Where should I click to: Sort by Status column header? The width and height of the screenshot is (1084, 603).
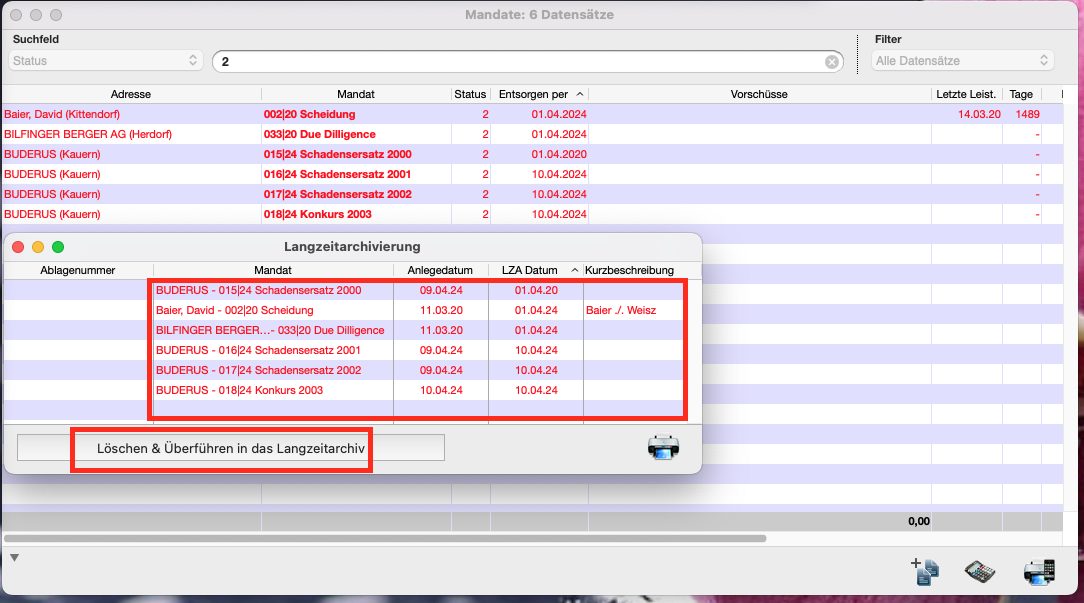pyautogui.click(x=470, y=94)
